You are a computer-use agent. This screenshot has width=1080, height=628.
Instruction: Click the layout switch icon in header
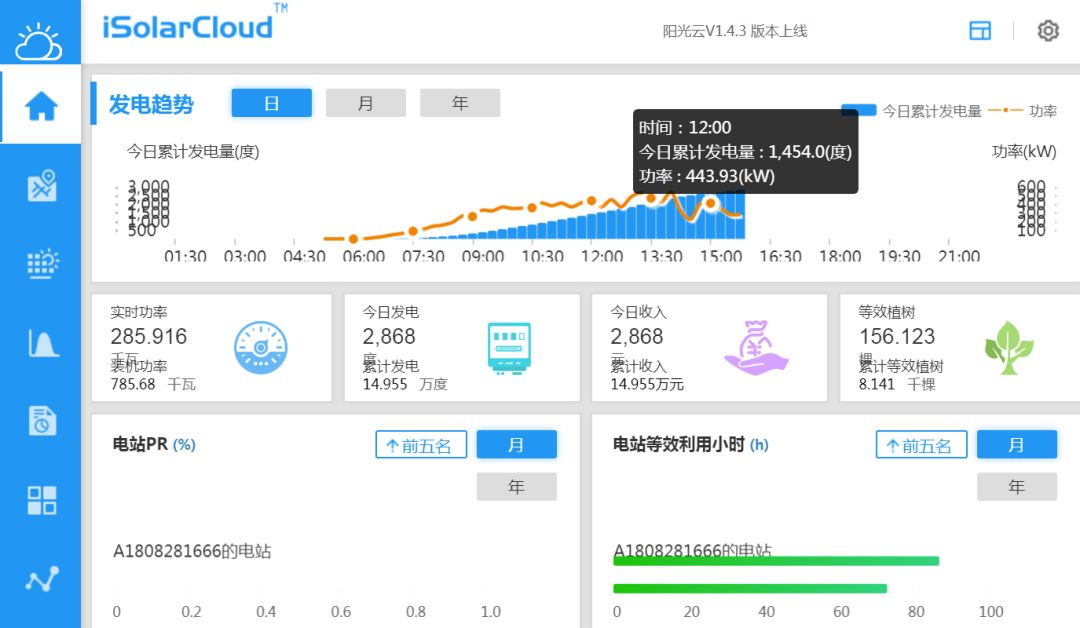[x=980, y=31]
